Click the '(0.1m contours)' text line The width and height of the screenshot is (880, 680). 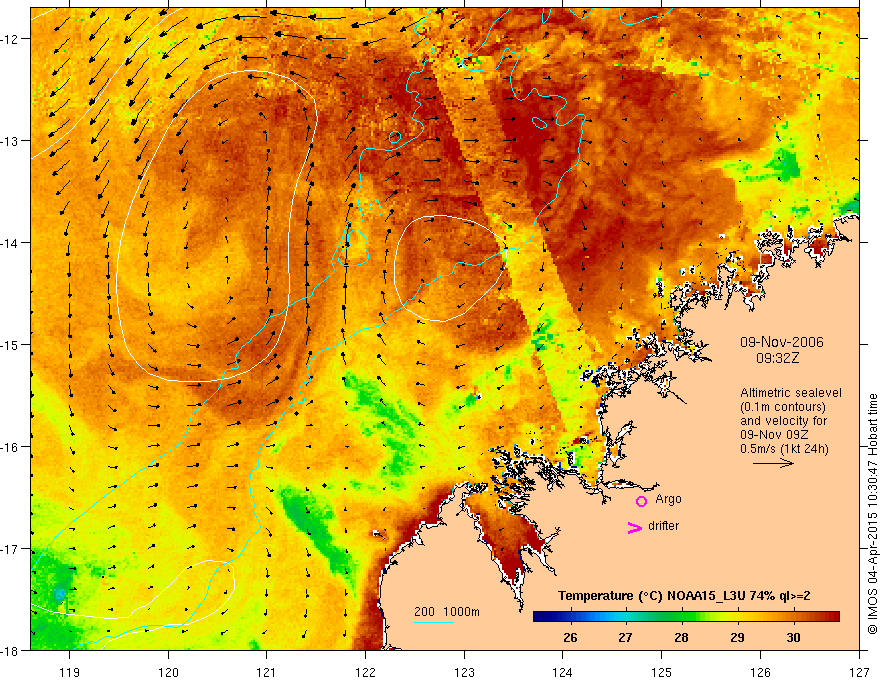point(783,407)
